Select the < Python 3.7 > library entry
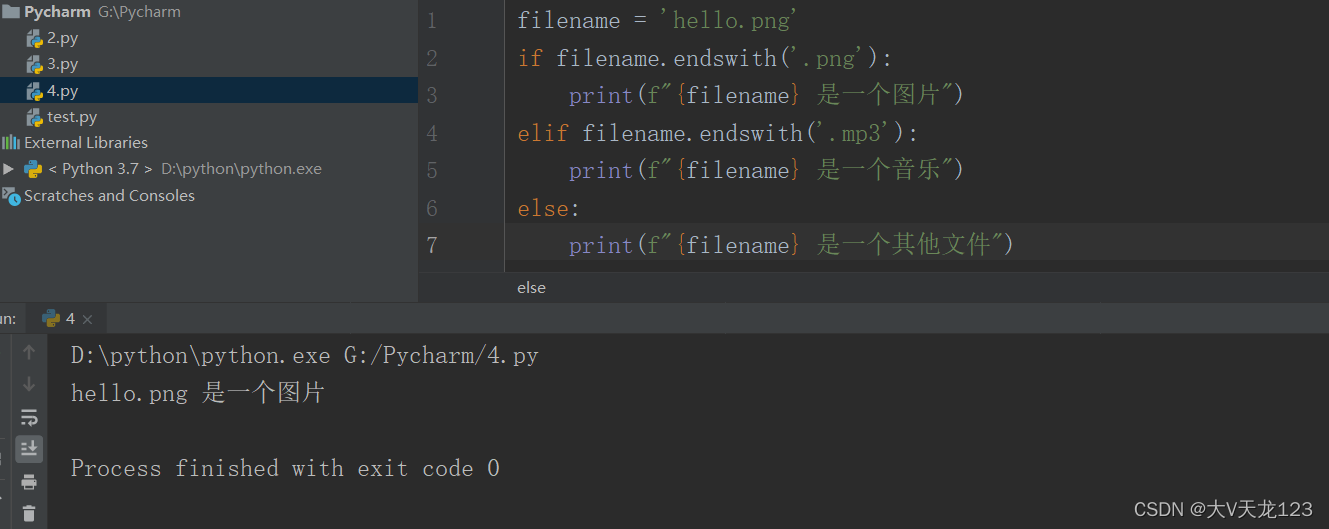The height and width of the screenshot is (529, 1329). pyautogui.click(x=100, y=169)
